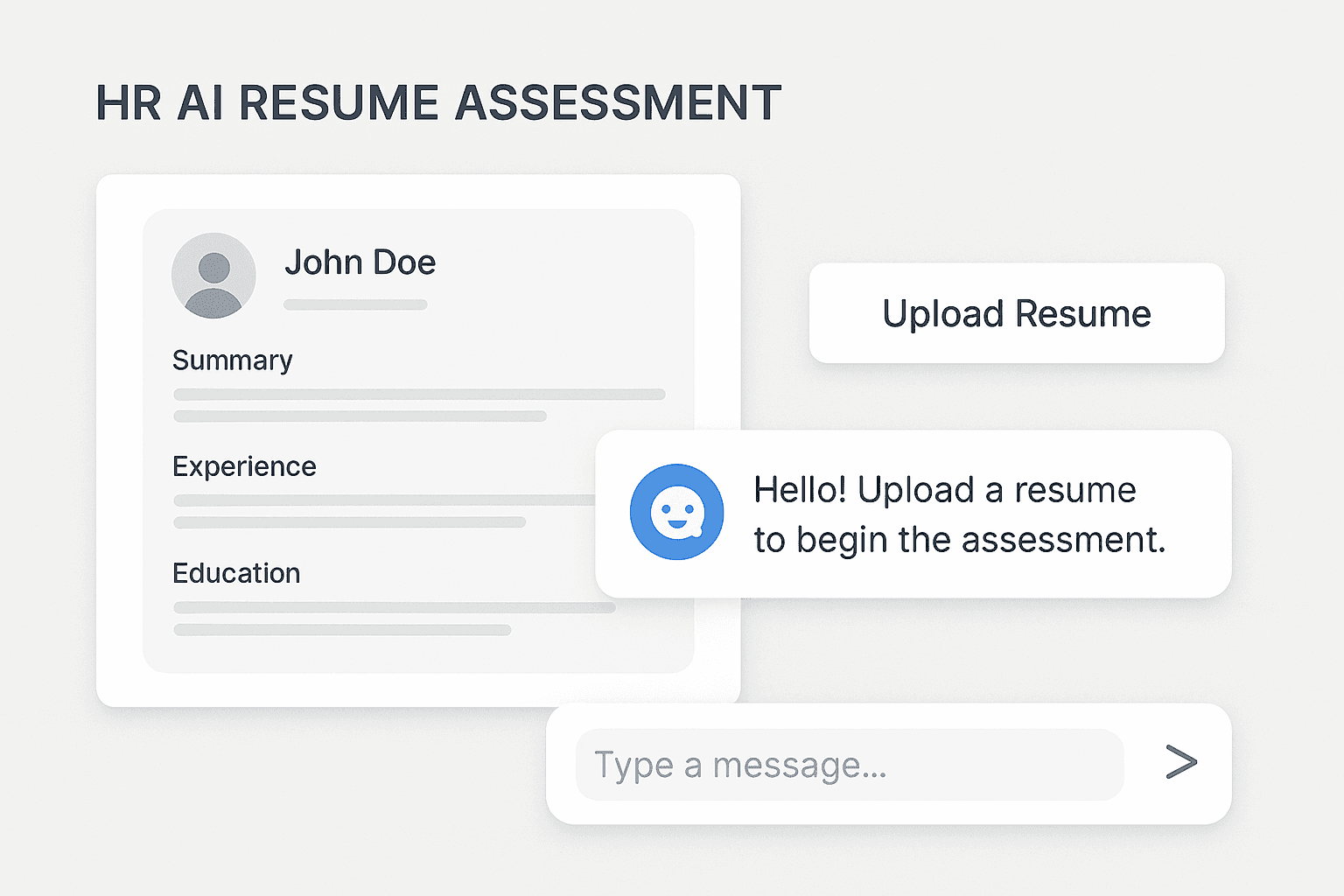1344x896 pixels.
Task: Click the second Education placeholder line
Action: pos(342,630)
